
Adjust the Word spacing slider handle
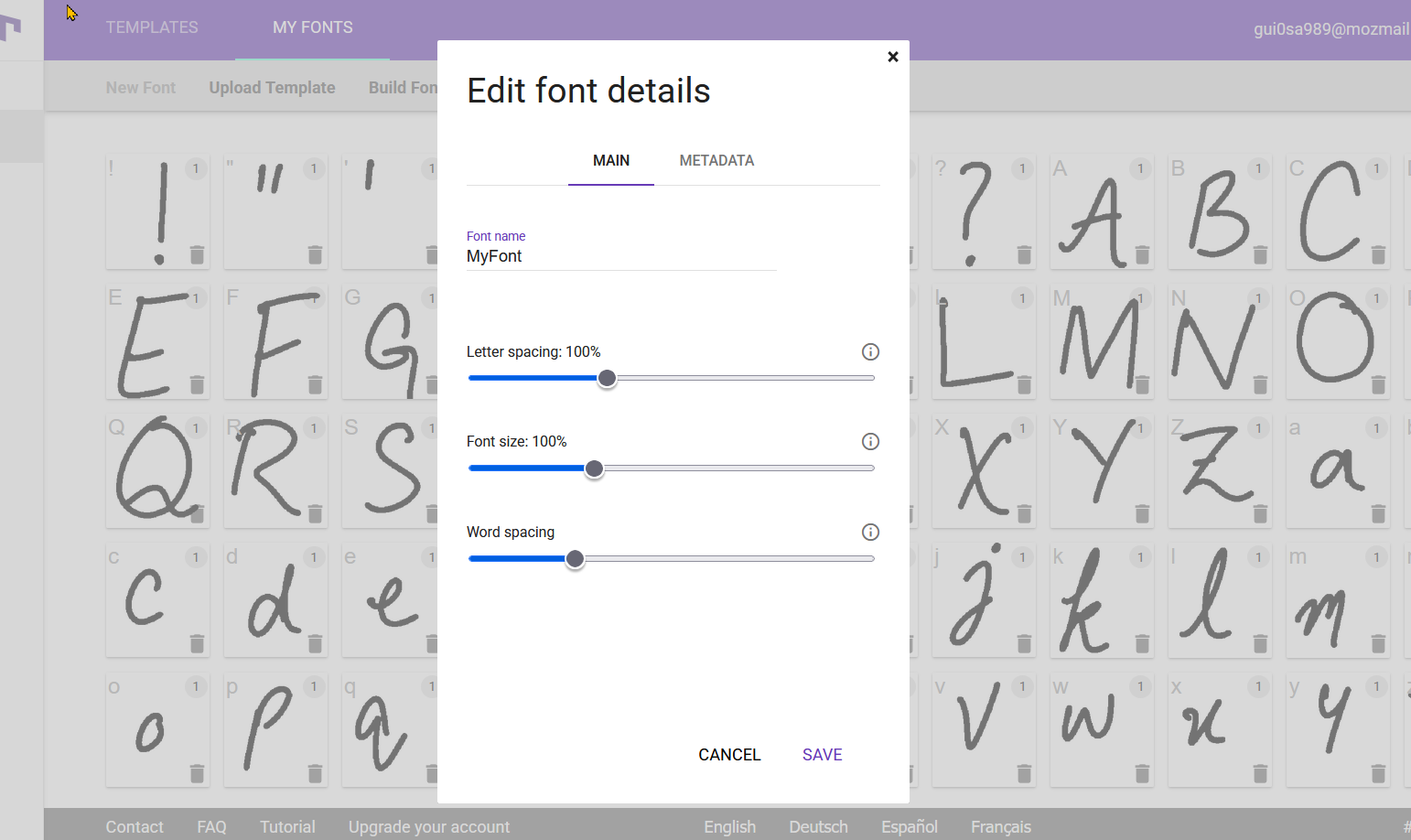coord(575,559)
